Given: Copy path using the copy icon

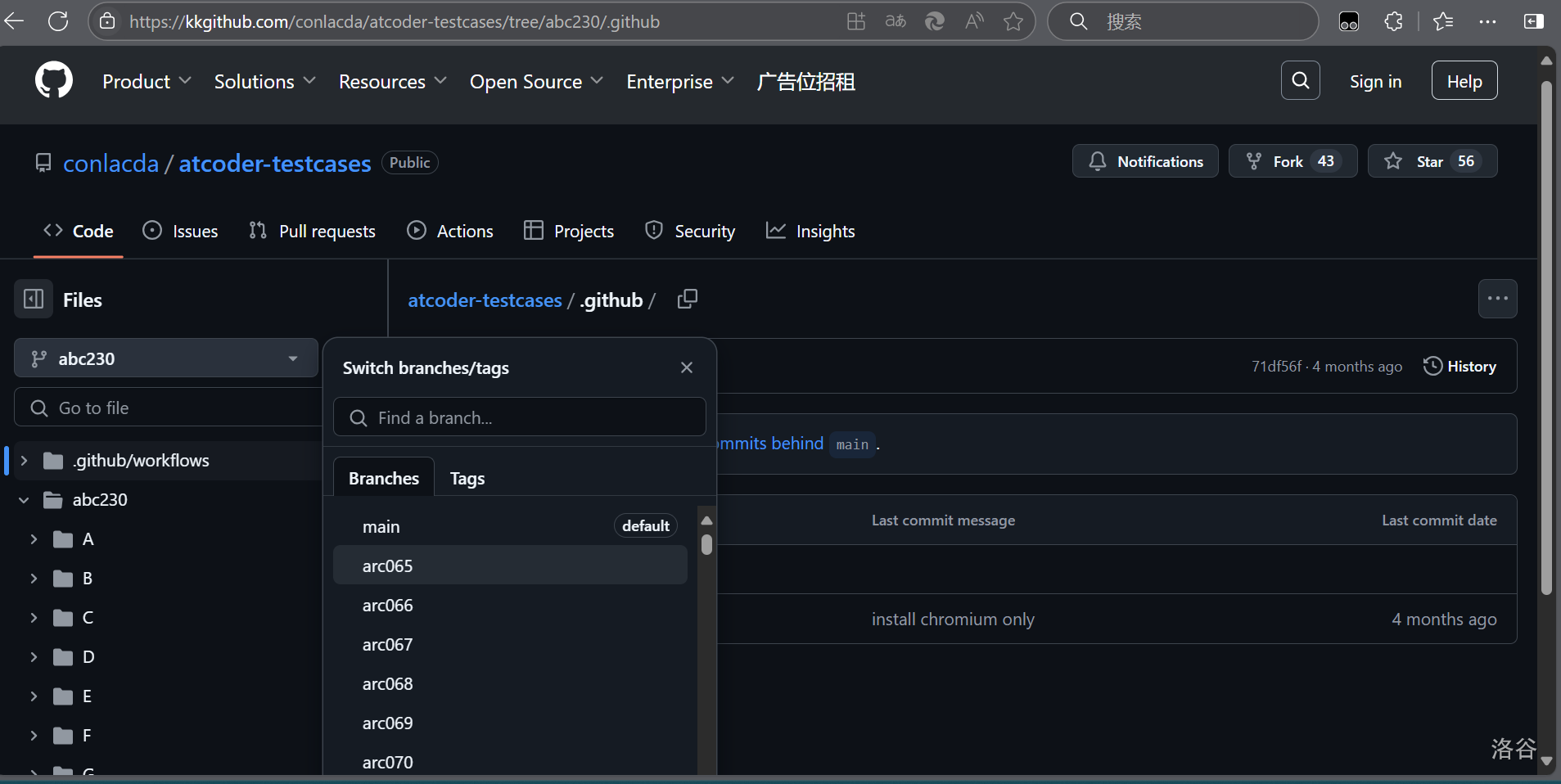Looking at the screenshot, I should click(x=688, y=300).
